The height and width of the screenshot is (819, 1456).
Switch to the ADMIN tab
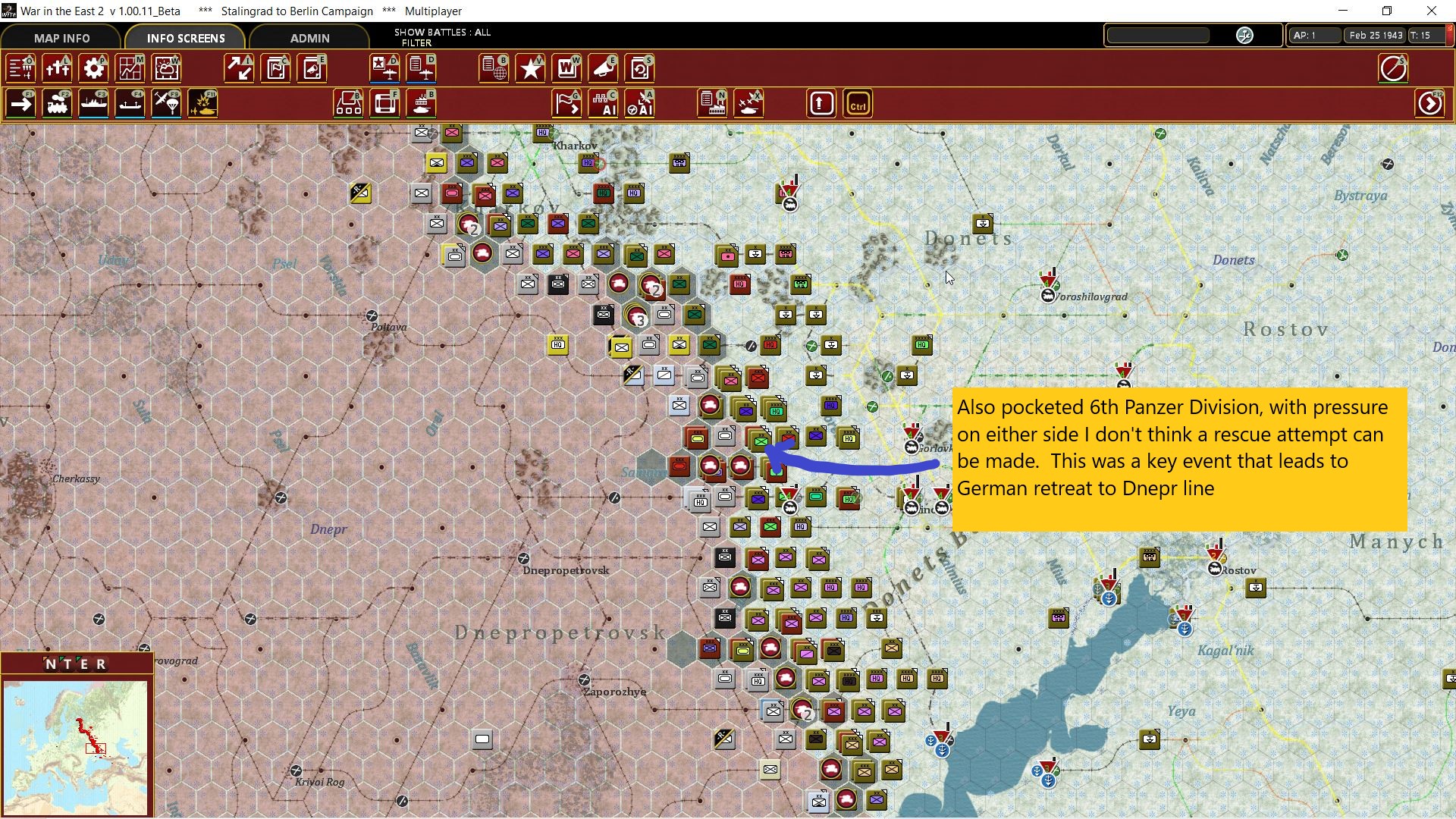308,38
